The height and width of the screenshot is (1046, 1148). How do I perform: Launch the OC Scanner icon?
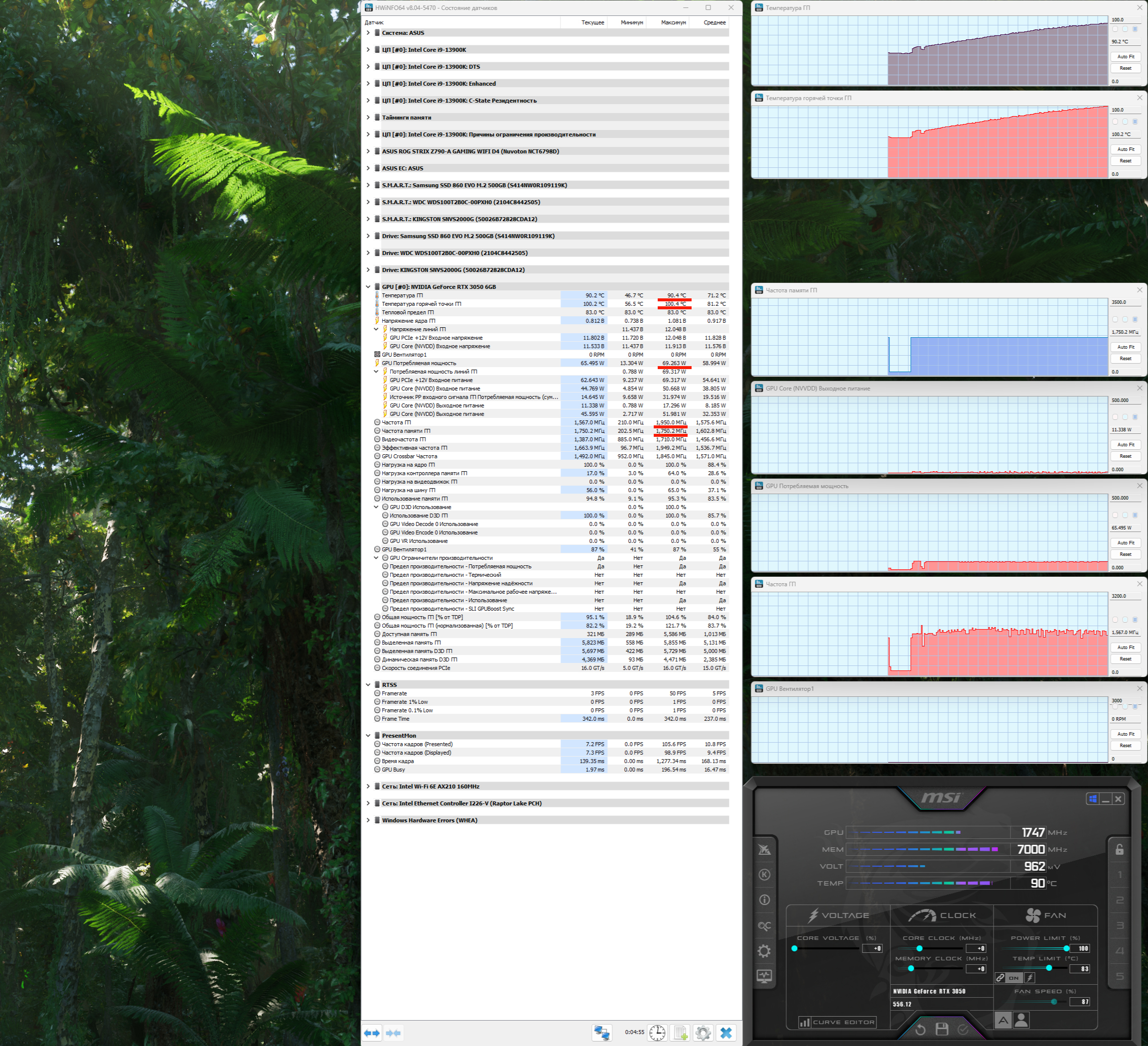764,926
